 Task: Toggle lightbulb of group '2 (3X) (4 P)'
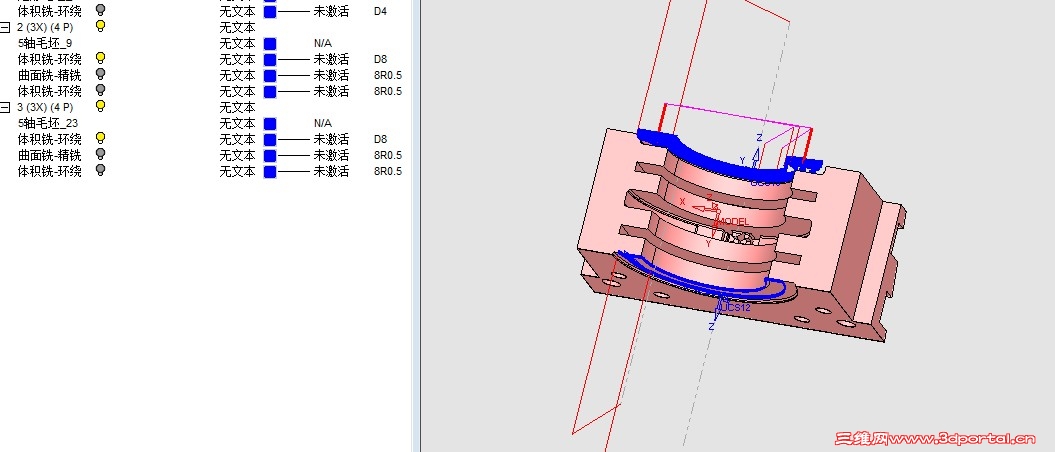100,26
